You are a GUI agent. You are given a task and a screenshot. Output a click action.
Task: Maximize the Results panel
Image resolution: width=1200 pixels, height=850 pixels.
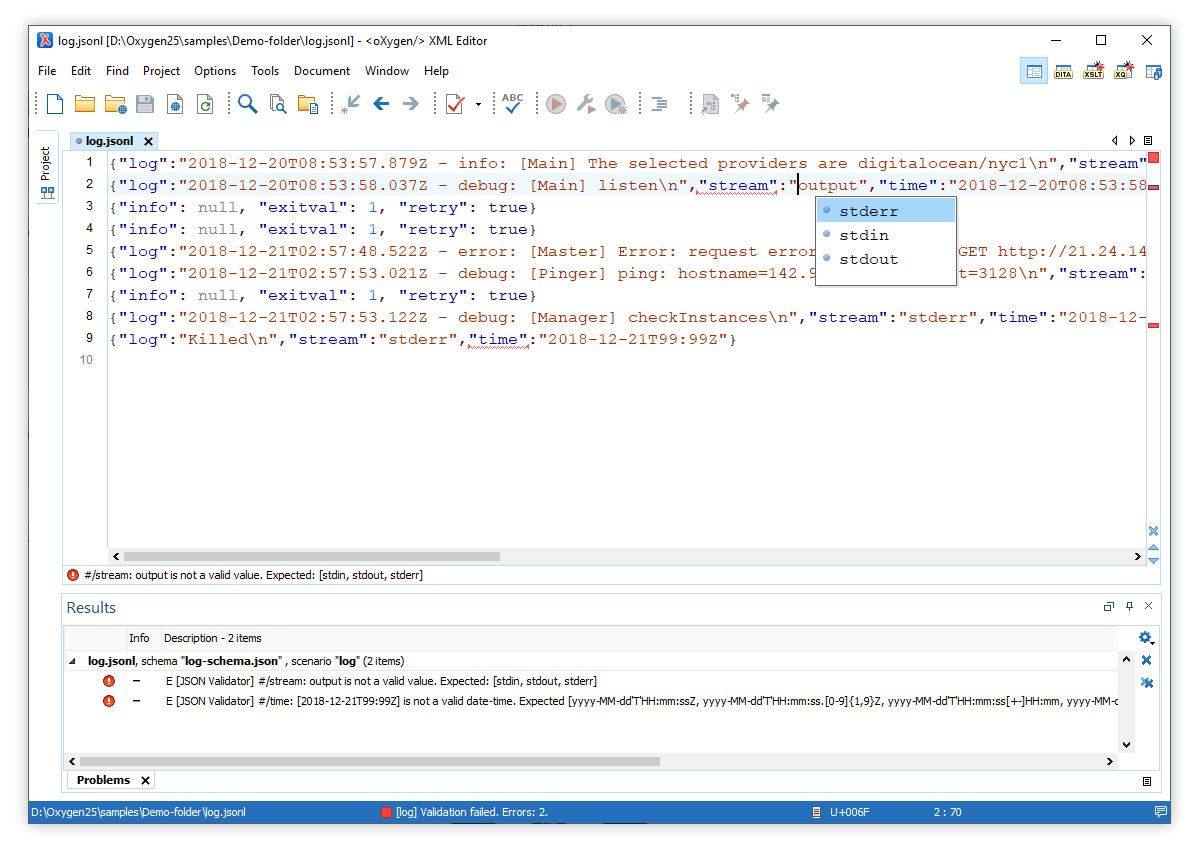point(1108,606)
